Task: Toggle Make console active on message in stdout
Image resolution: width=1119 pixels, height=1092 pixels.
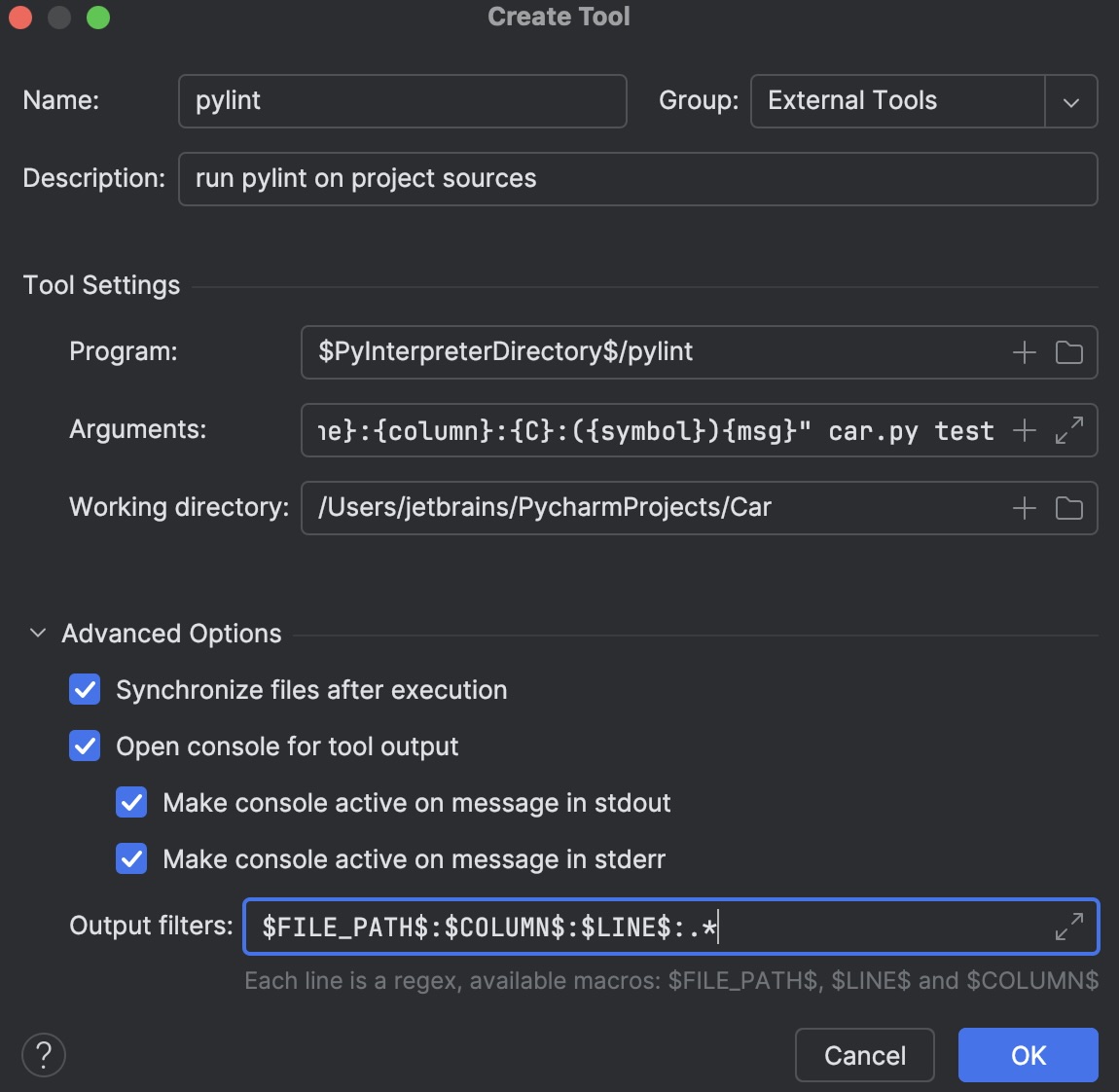Action: coord(131,802)
